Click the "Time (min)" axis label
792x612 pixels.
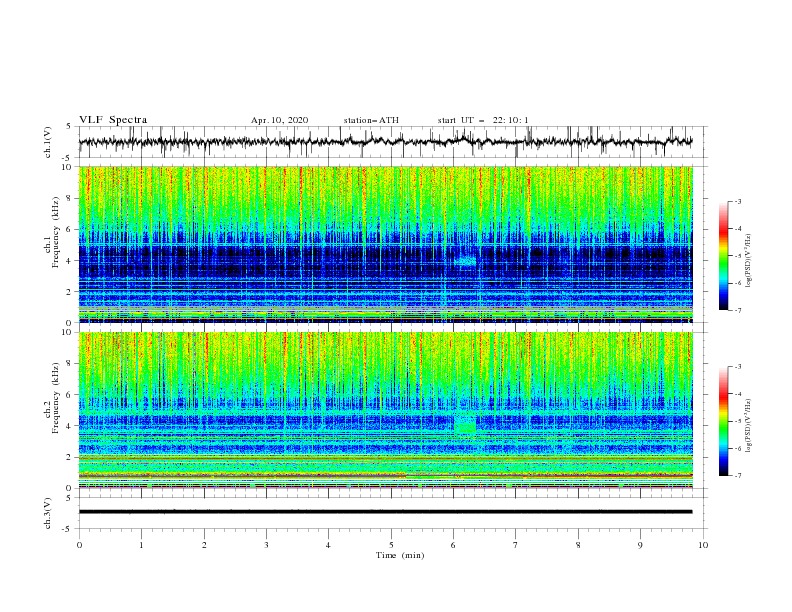point(400,555)
